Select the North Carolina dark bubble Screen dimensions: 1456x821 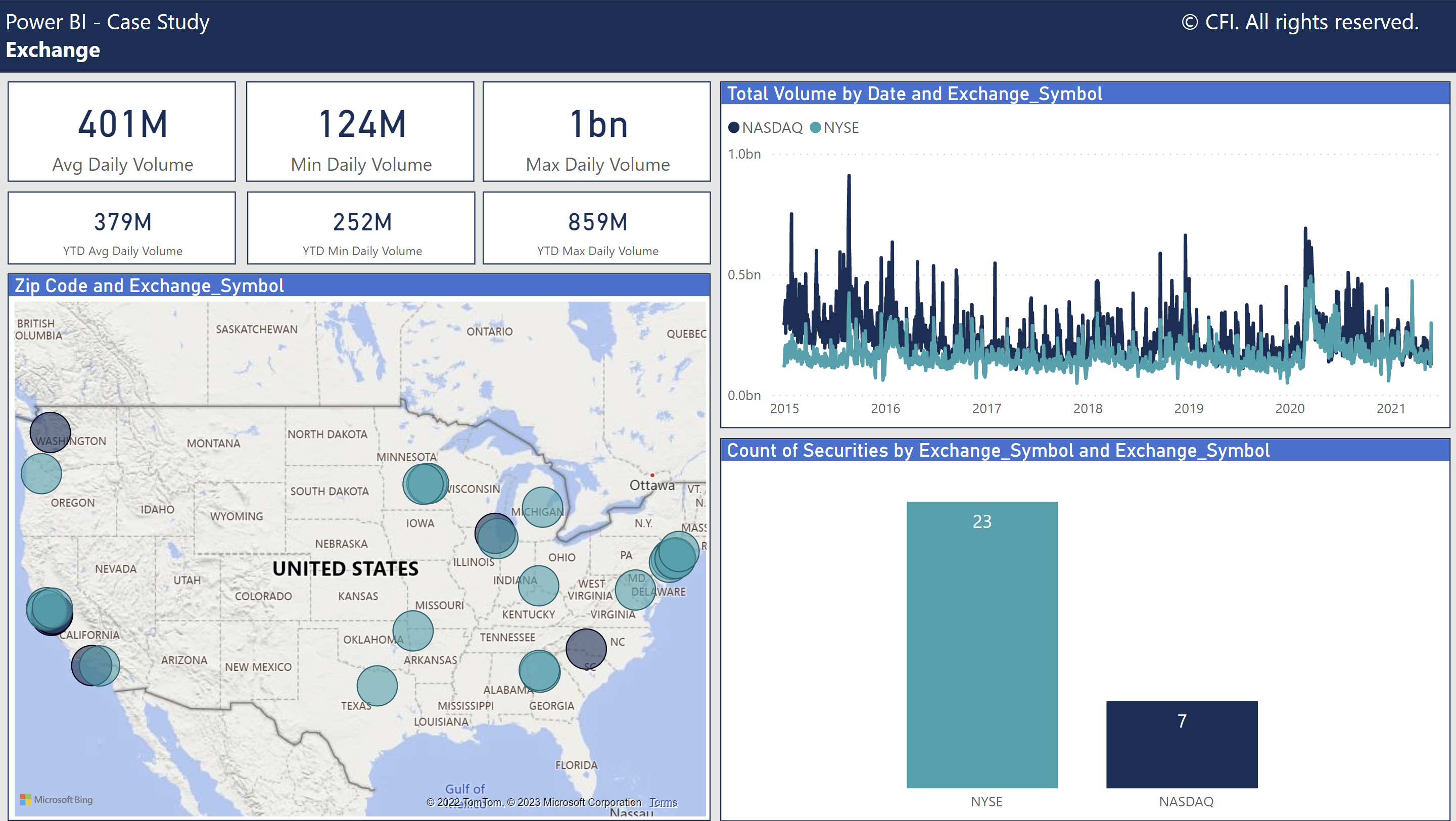586,649
